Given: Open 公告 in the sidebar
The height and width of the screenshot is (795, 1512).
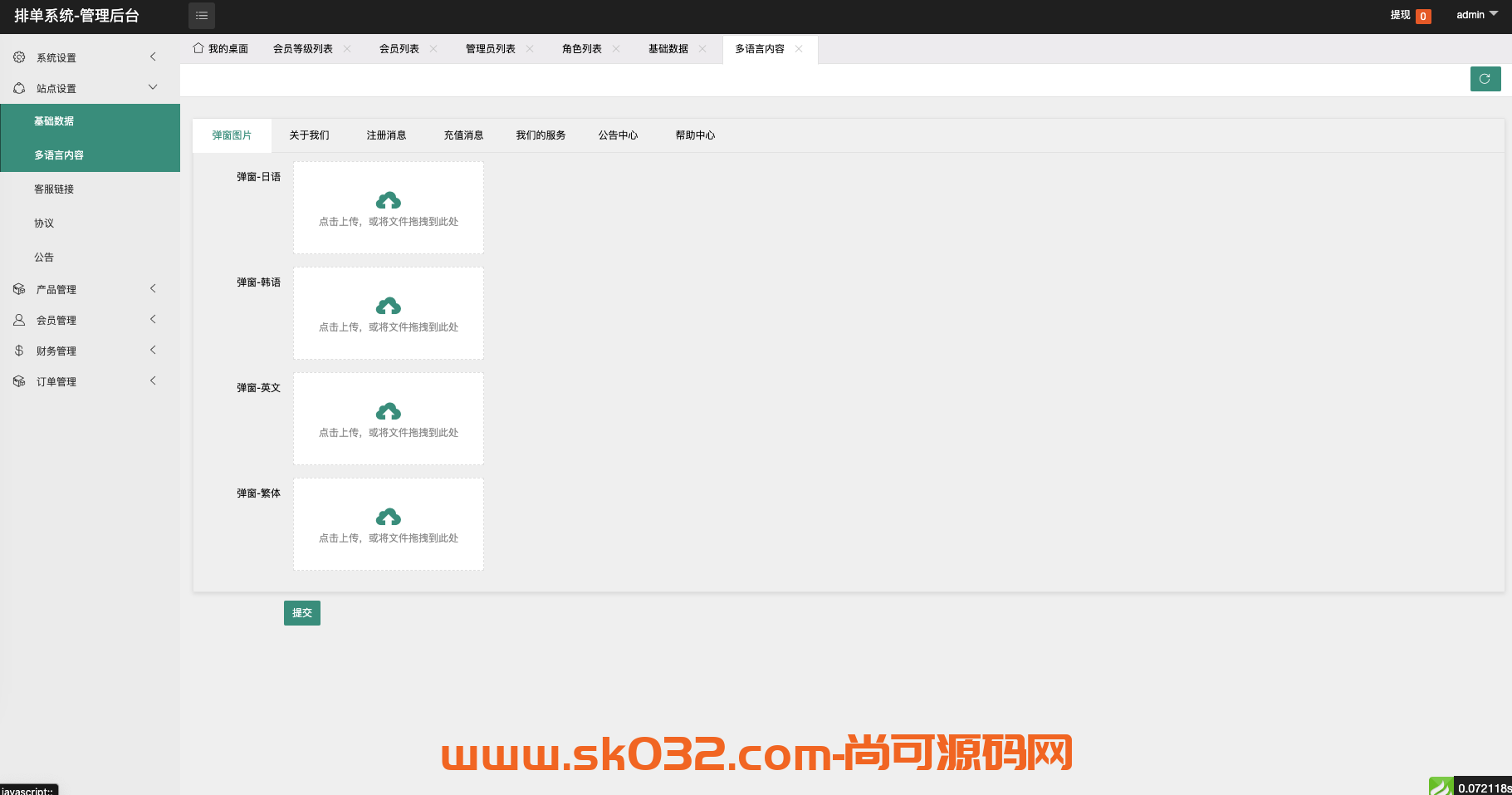Looking at the screenshot, I should pyautogui.click(x=90, y=258).
